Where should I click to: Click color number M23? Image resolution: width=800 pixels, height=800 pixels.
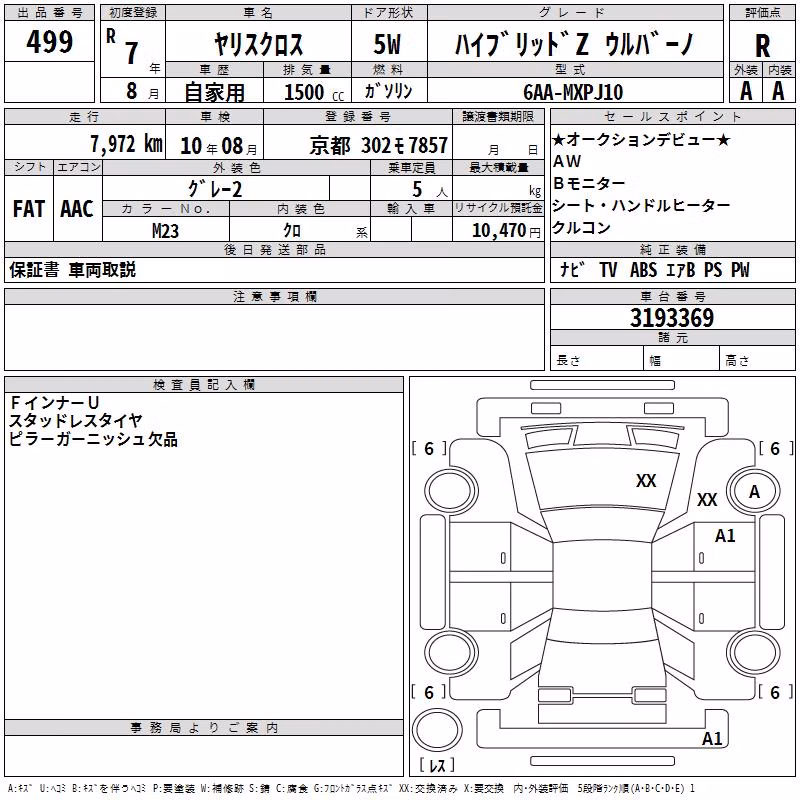(x=165, y=231)
